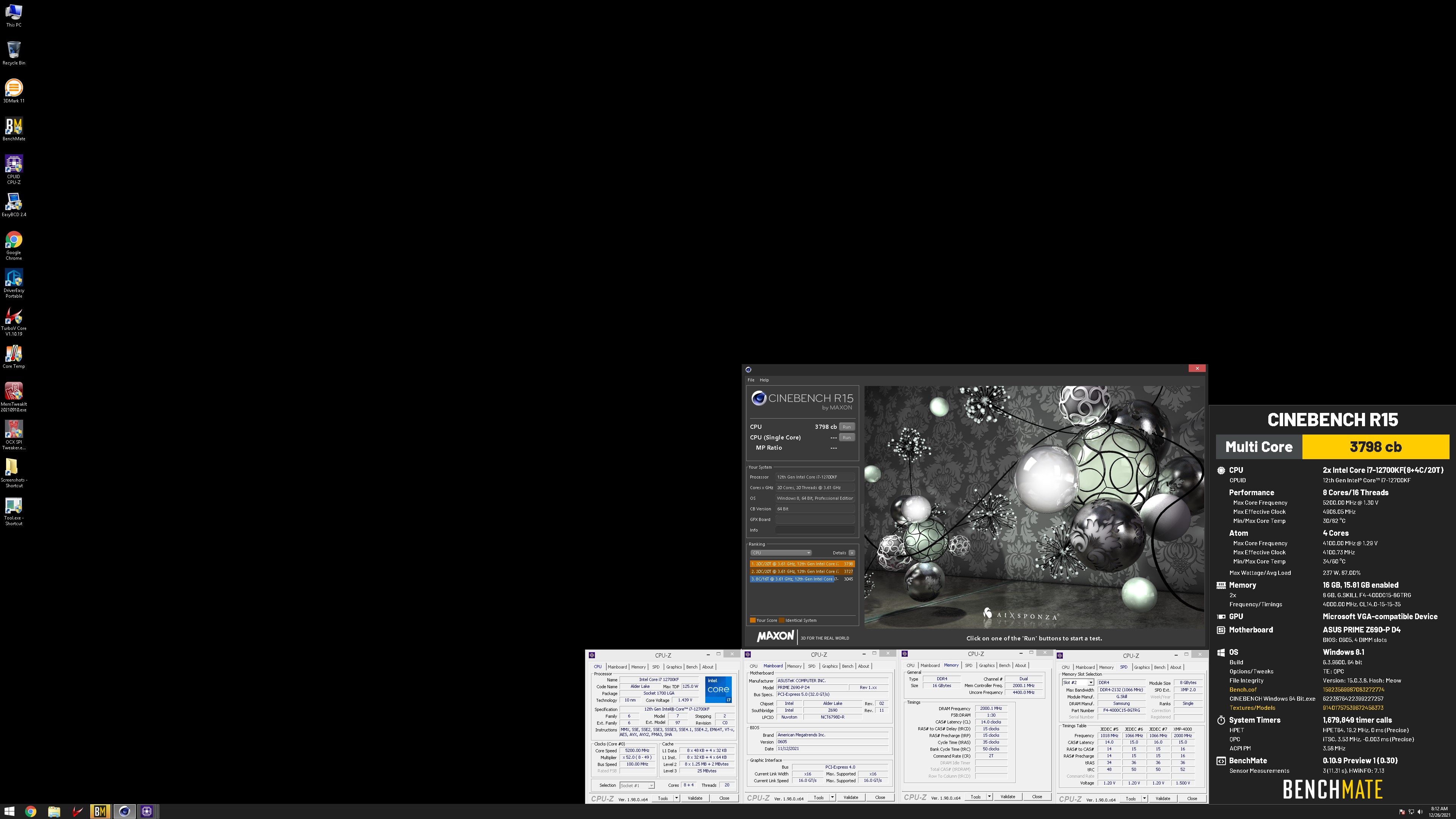Open the This PC desktop icon
1456x819 pixels.
tap(14, 15)
